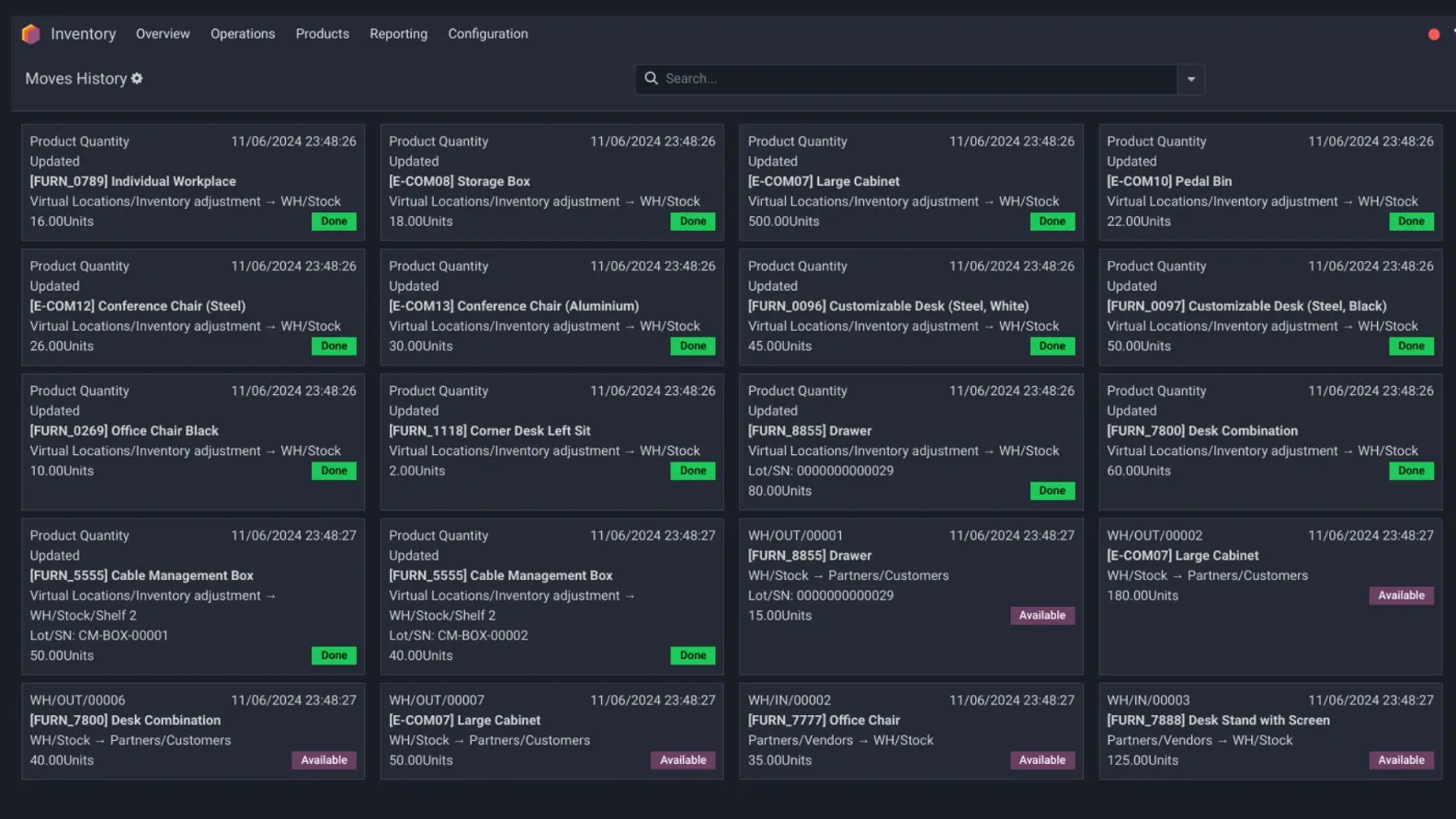The height and width of the screenshot is (819, 1456).
Task: Click 180.00Units quantity value
Action: (1143, 596)
